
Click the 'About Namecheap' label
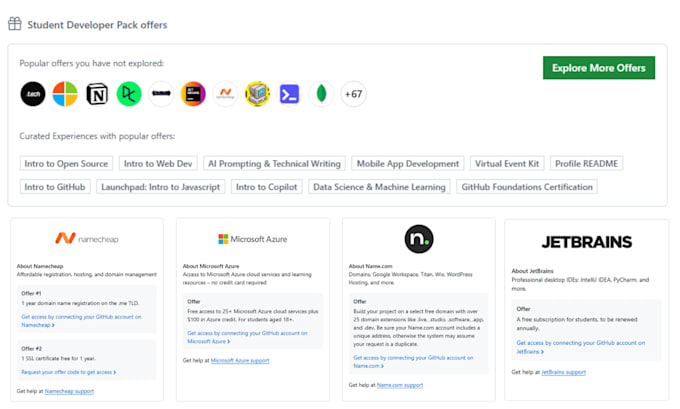click(x=40, y=266)
